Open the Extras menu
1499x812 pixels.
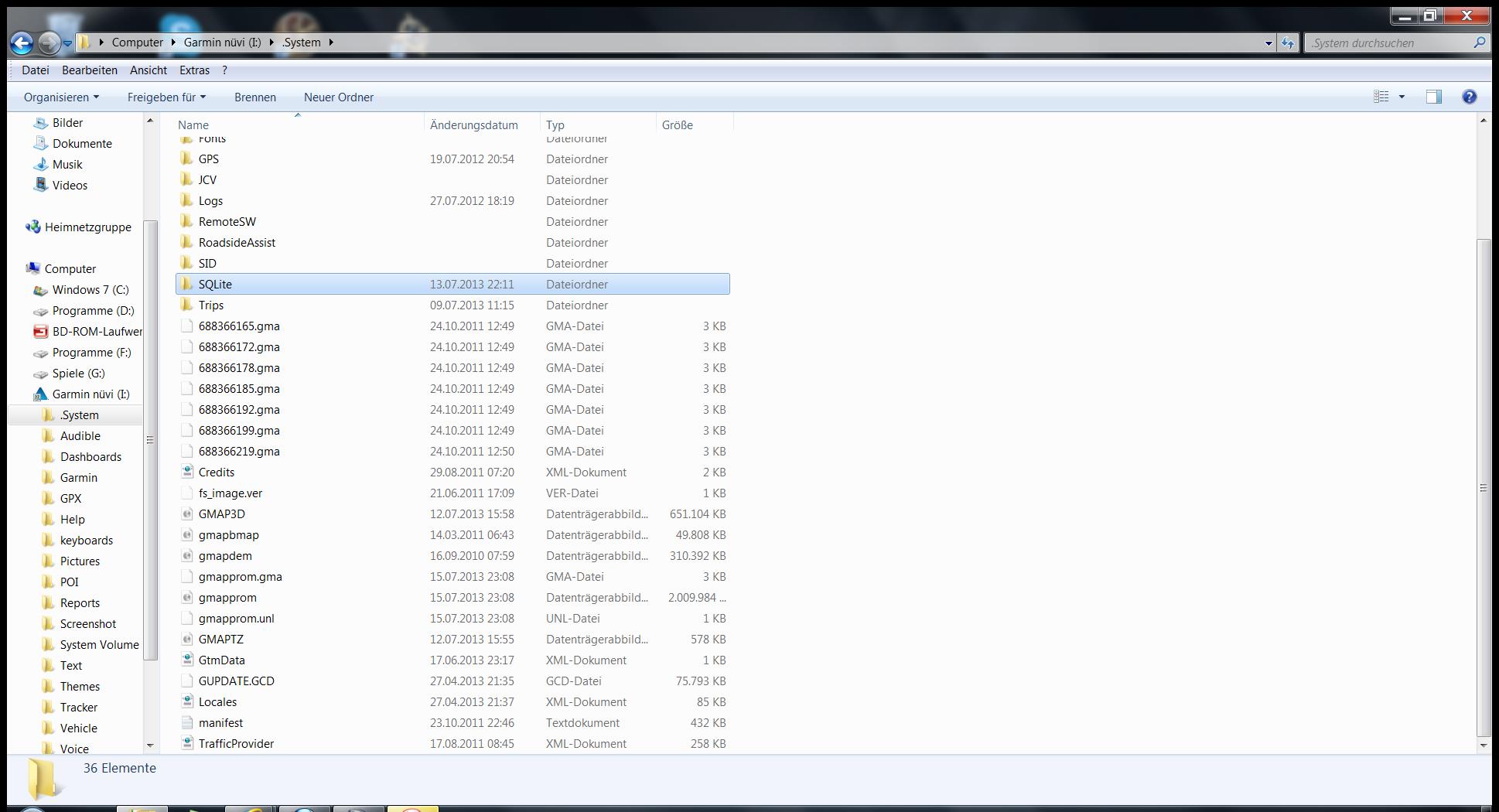(x=194, y=70)
